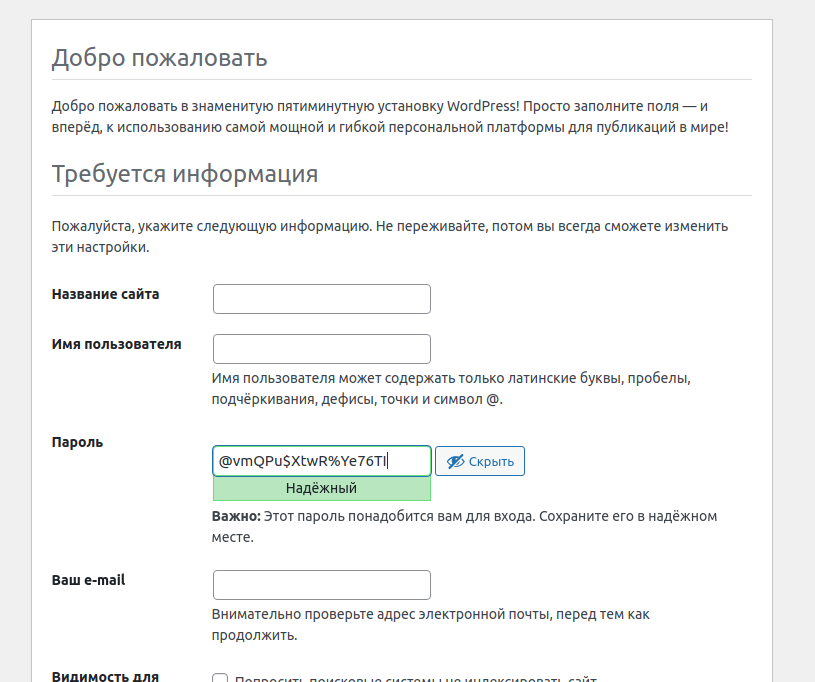Toggle the search engine indexing checkbox

pyautogui.click(x=220, y=679)
